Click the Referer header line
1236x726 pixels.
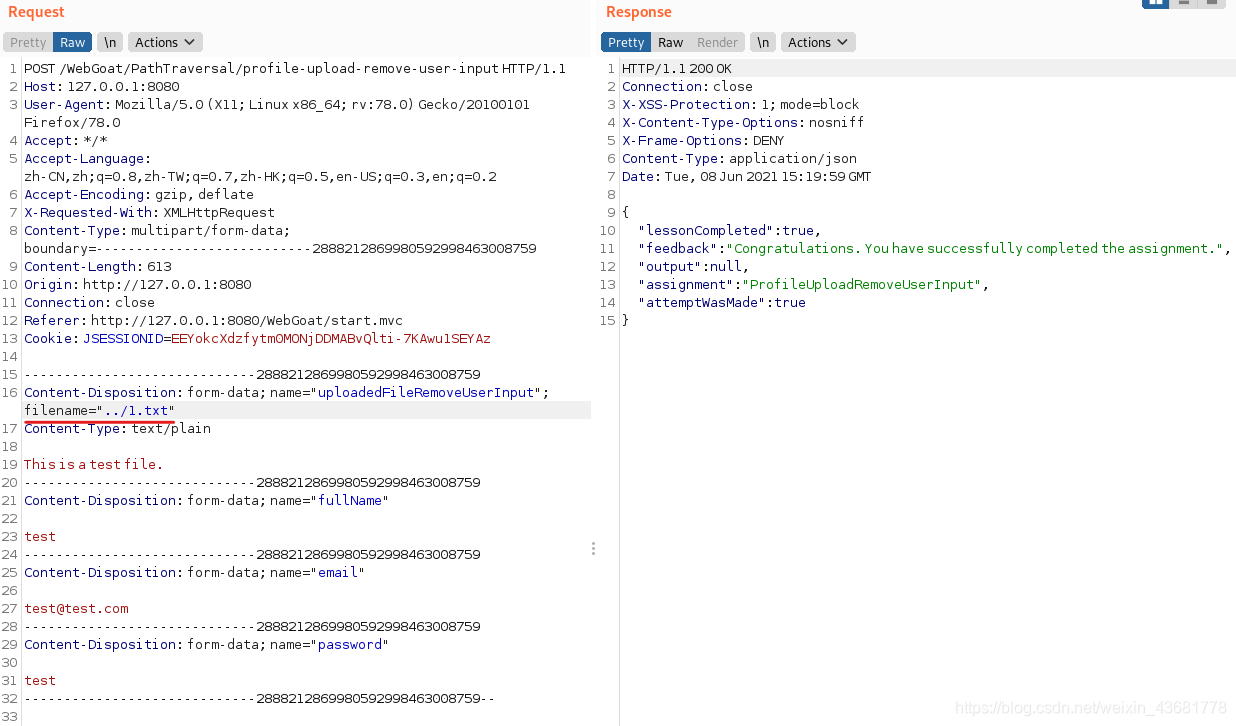click(x=214, y=320)
